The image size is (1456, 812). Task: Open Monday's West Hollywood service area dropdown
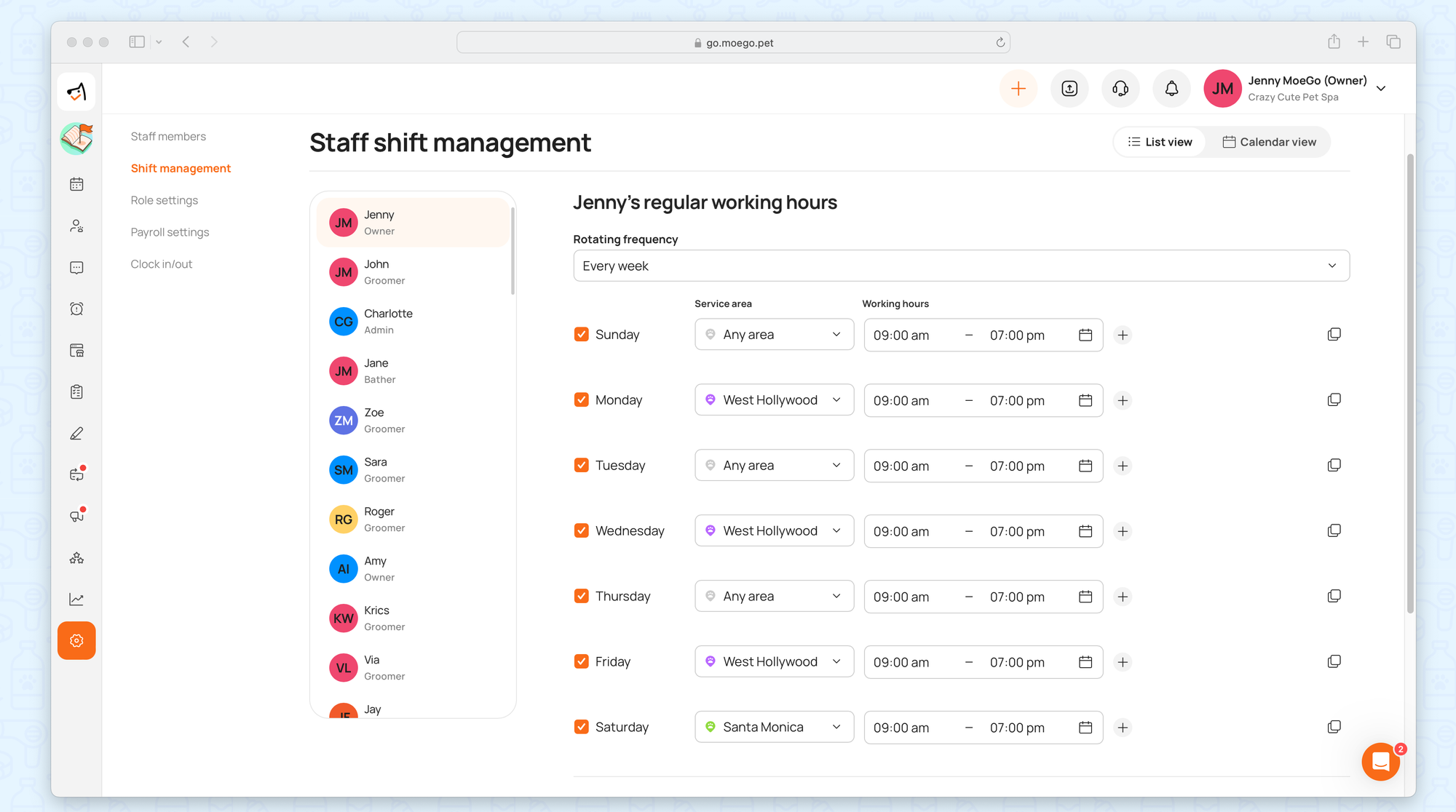(774, 400)
